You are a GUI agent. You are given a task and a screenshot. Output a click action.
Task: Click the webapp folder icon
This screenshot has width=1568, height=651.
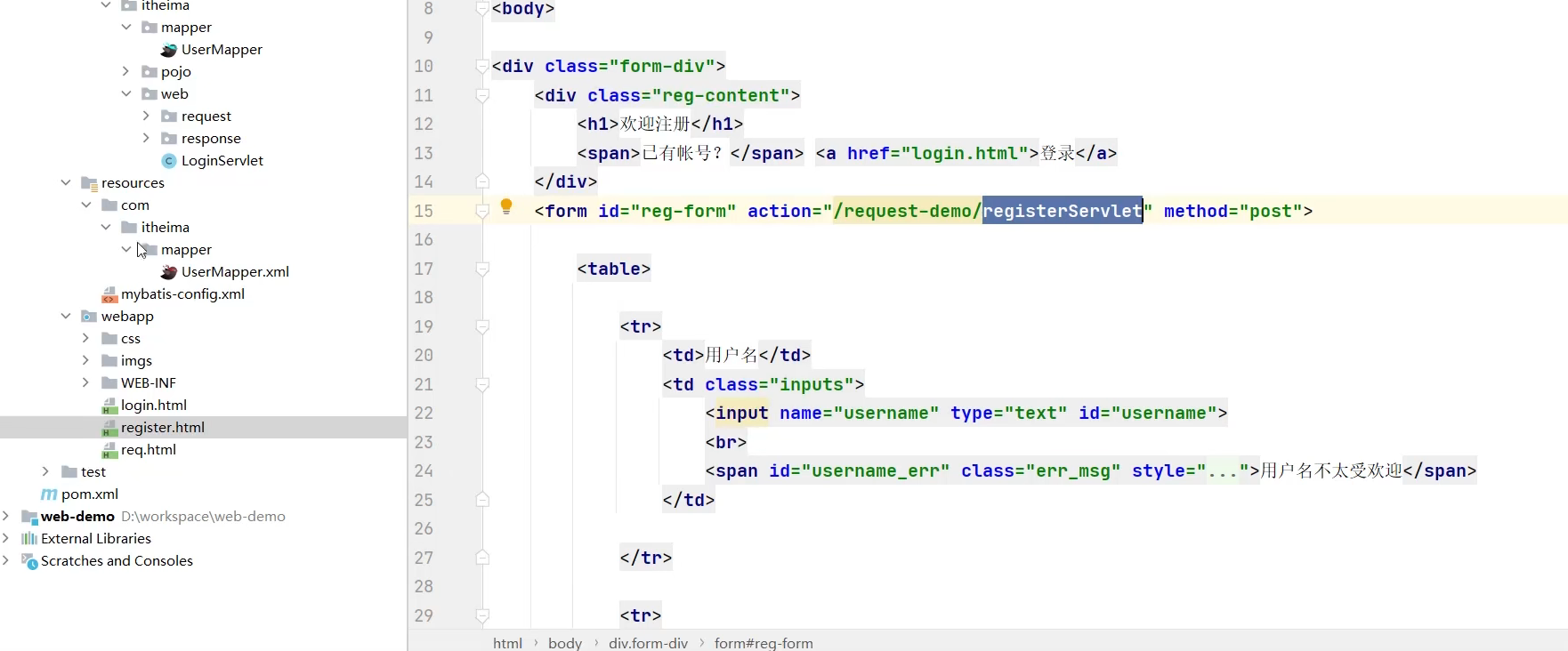point(89,317)
